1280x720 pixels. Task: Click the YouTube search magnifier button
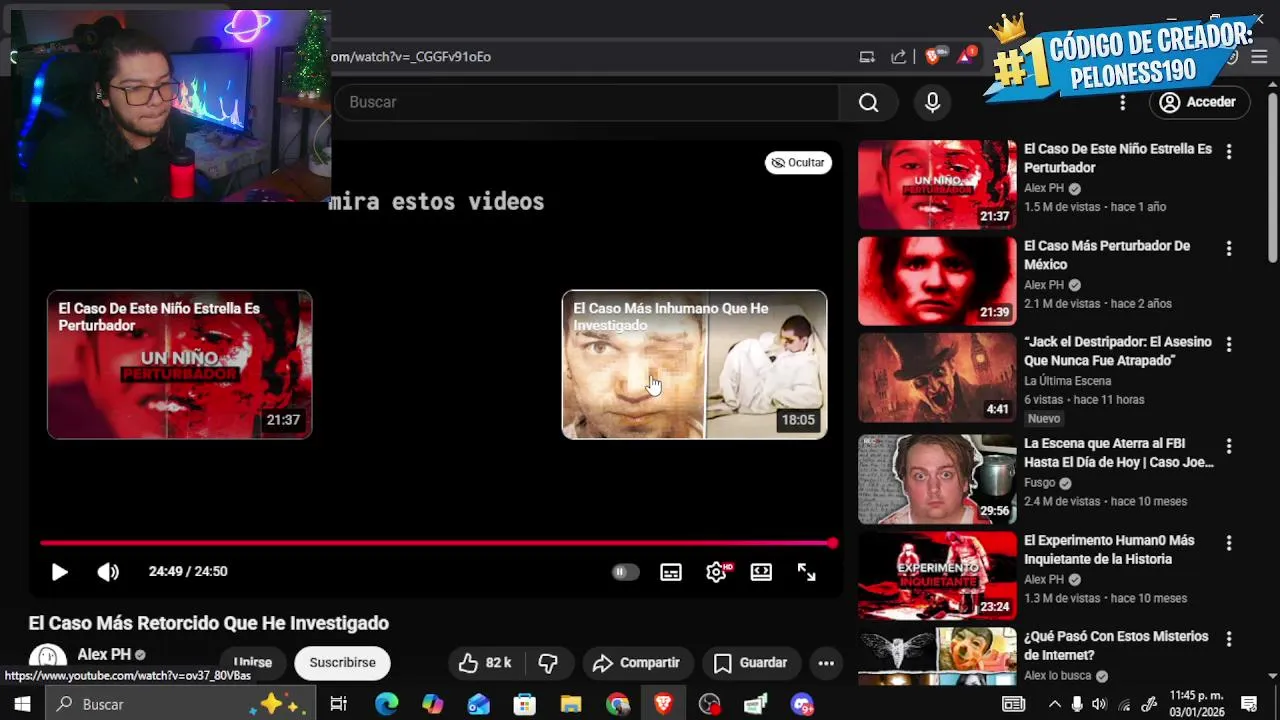click(869, 102)
